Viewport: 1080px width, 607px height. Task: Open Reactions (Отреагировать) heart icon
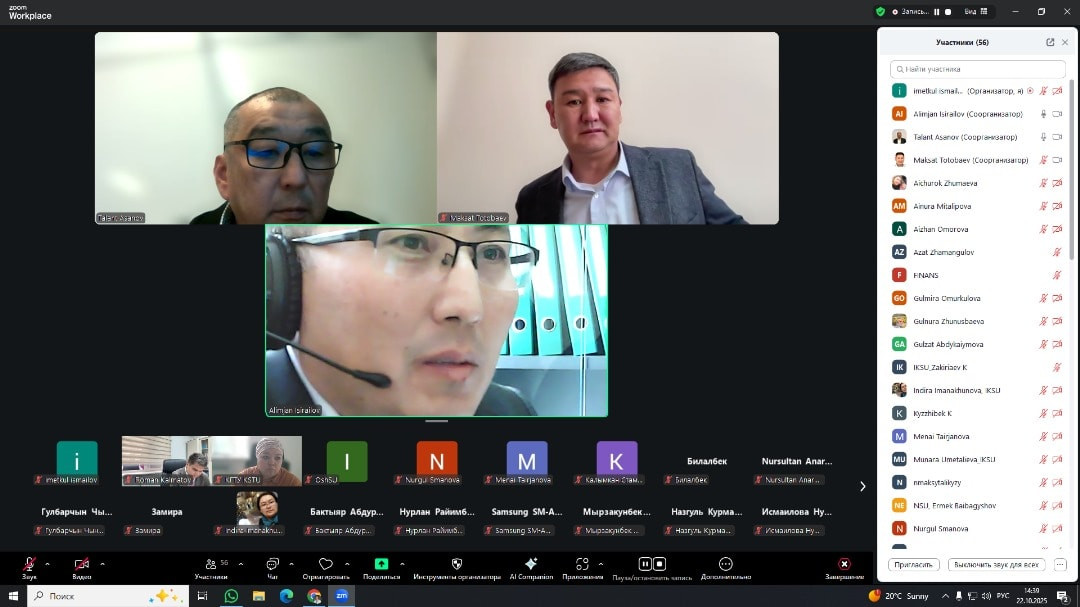point(325,565)
